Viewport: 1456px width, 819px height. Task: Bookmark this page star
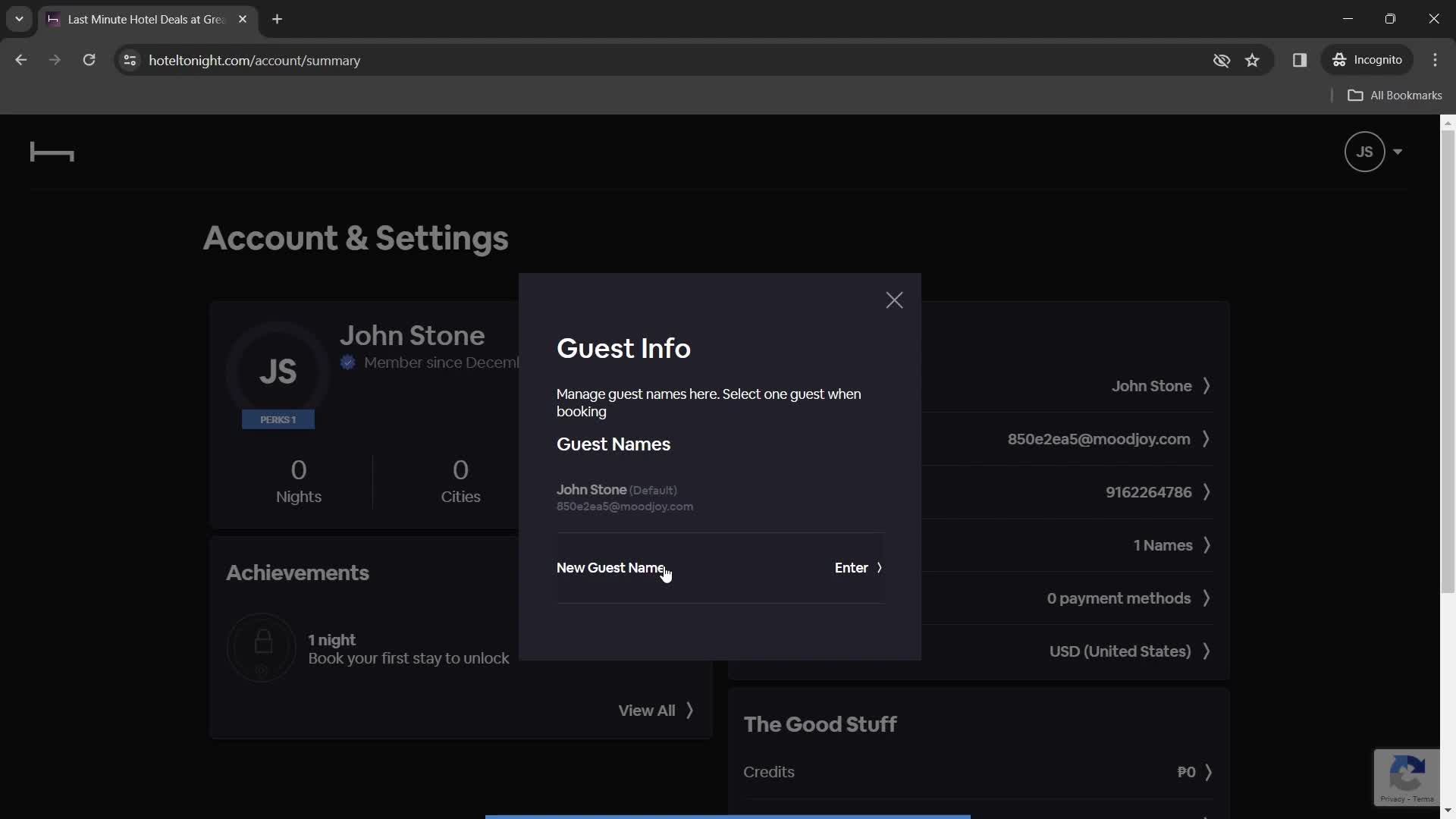pos(1252,60)
